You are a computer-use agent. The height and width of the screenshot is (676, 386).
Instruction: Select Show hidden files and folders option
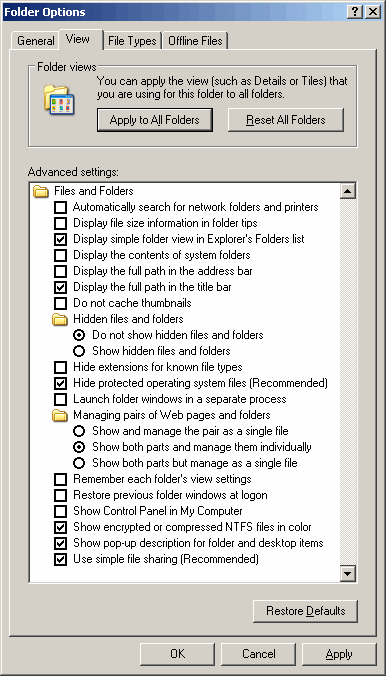79,351
